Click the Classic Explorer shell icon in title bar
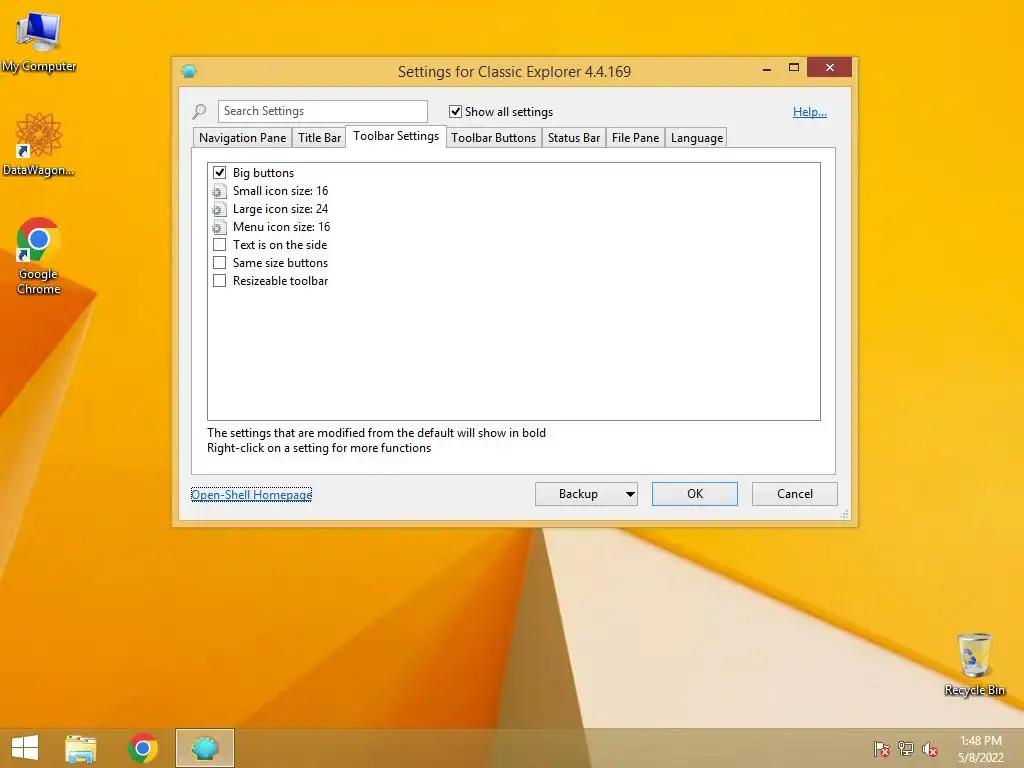The width and height of the screenshot is (1024, 768). (189, 71)
